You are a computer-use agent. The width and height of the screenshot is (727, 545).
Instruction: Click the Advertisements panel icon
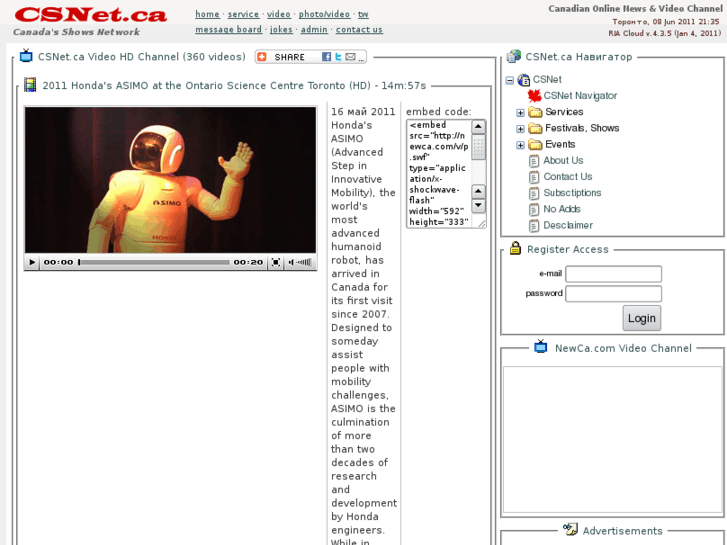click(x=570, y=529)
